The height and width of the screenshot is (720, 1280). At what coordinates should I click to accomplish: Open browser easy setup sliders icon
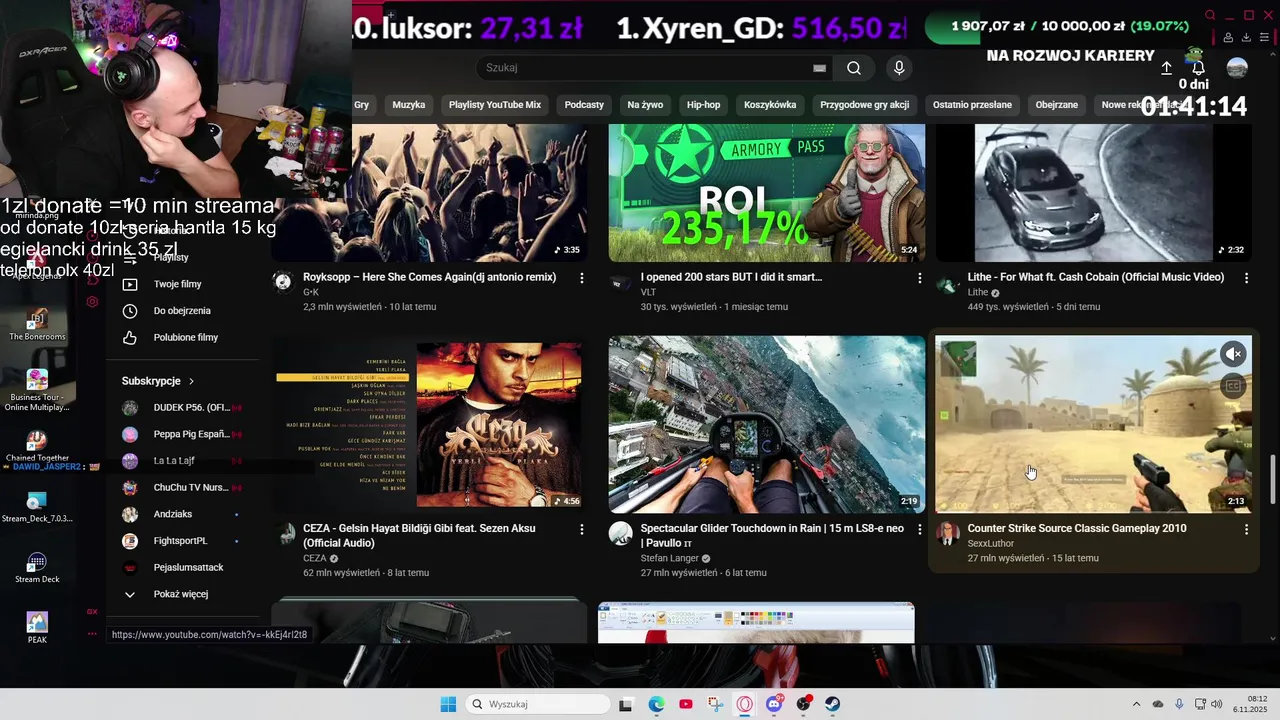(1265, 37)
